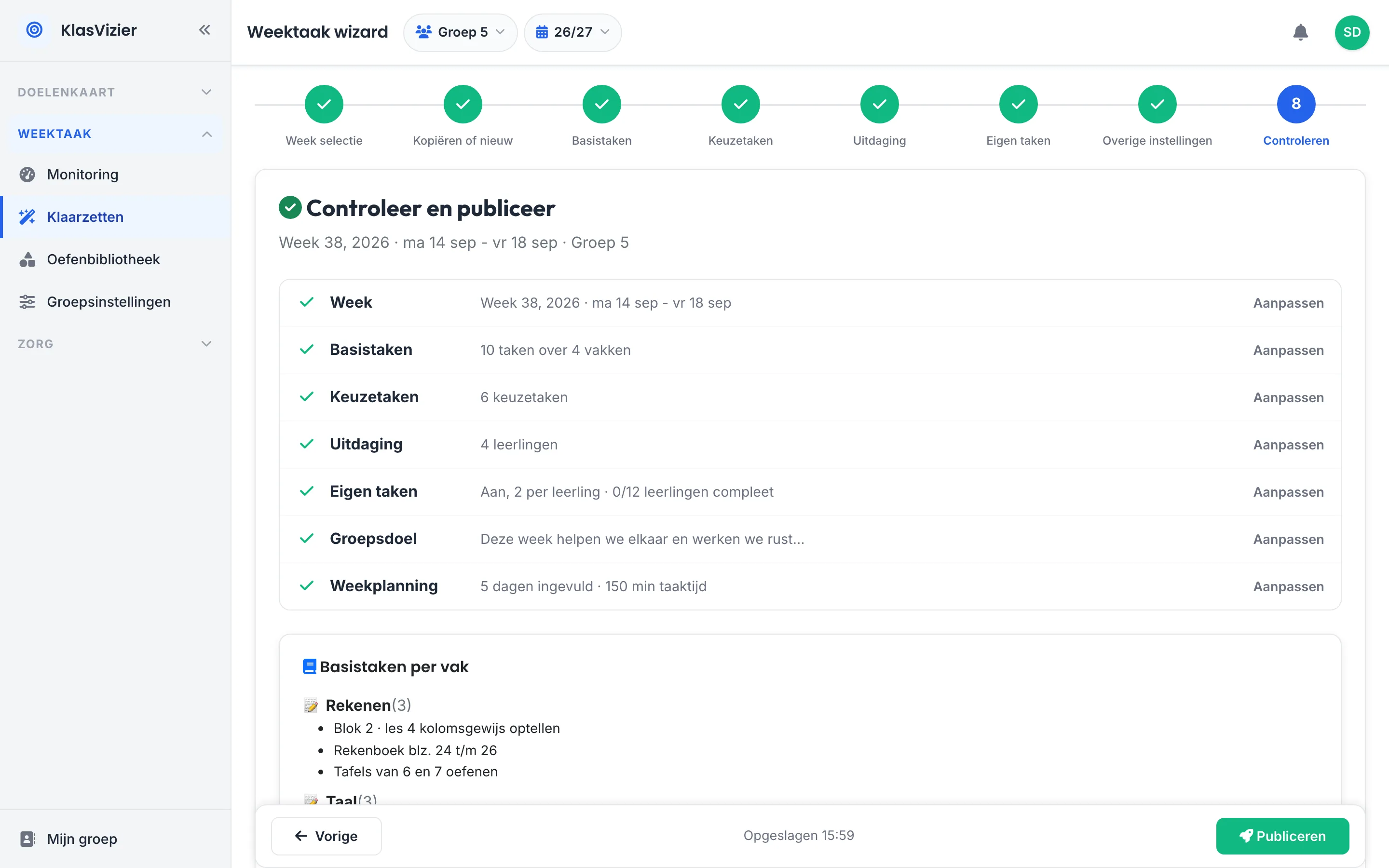Go back with the Vorige button

326,836
